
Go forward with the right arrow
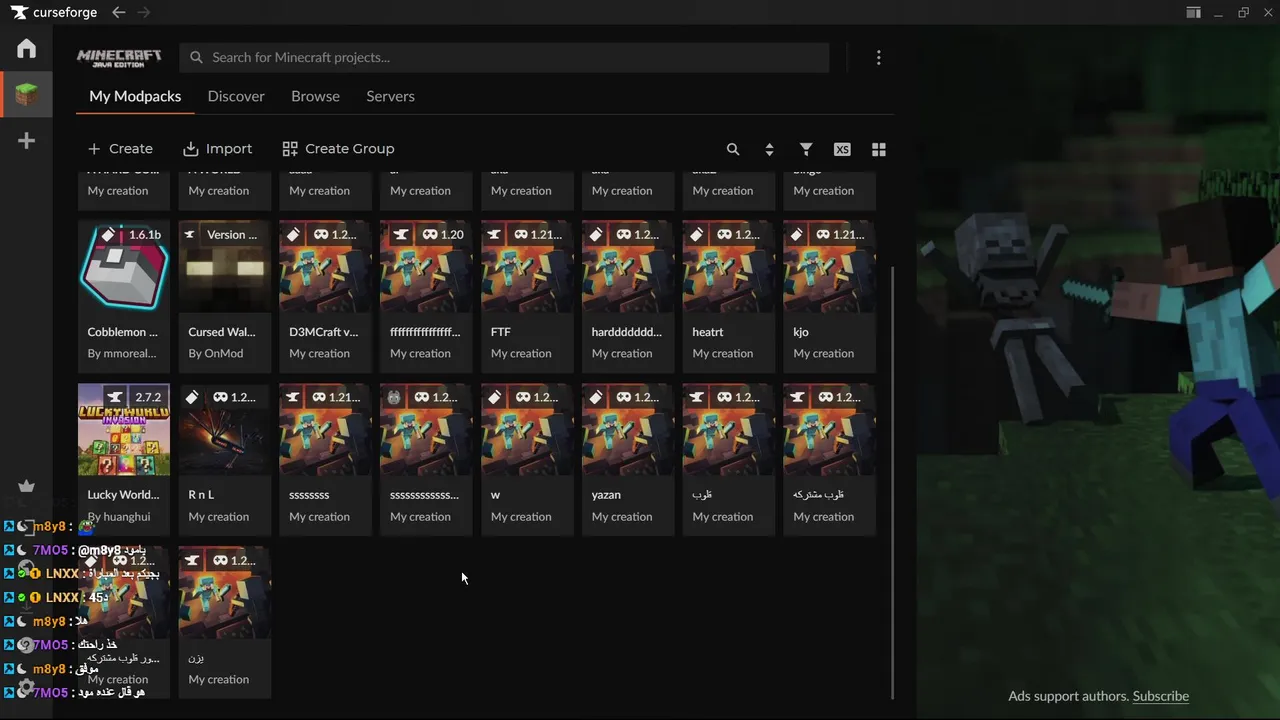(x=144, y=12)
